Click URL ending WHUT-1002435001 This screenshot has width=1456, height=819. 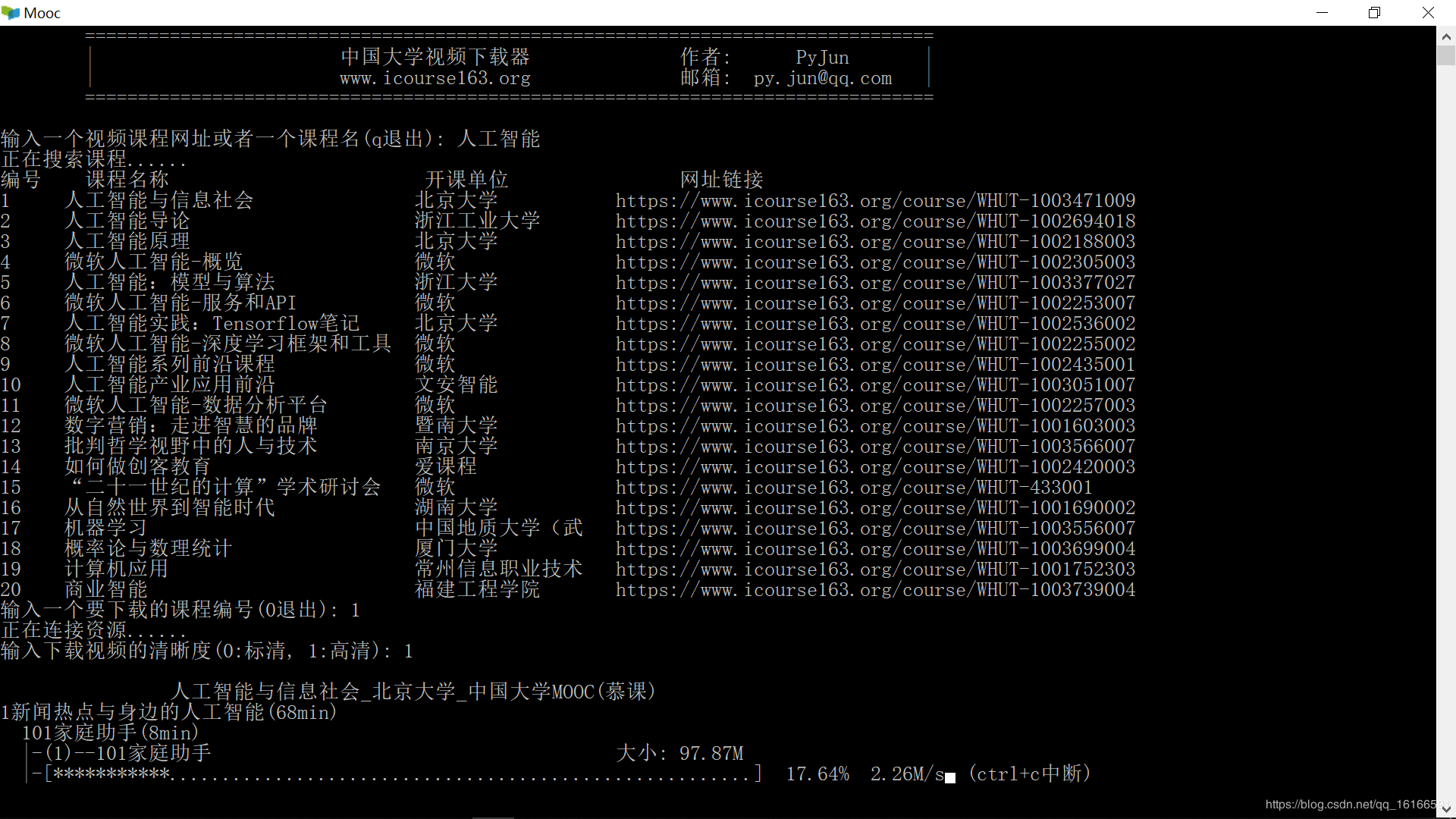click(875, 365)
